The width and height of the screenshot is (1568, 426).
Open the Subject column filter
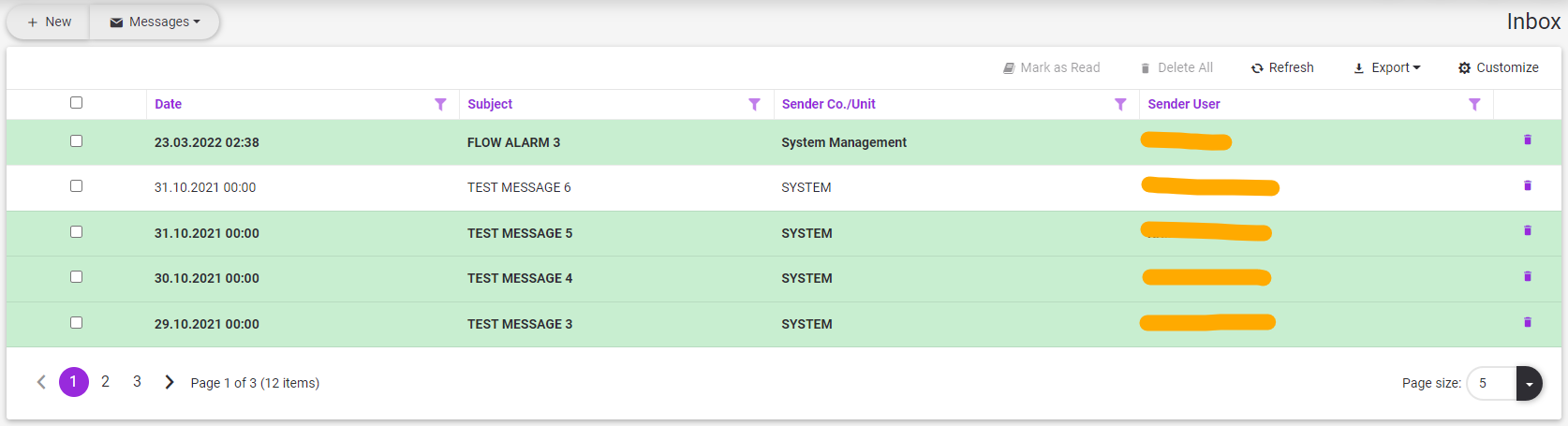[754, 105]
